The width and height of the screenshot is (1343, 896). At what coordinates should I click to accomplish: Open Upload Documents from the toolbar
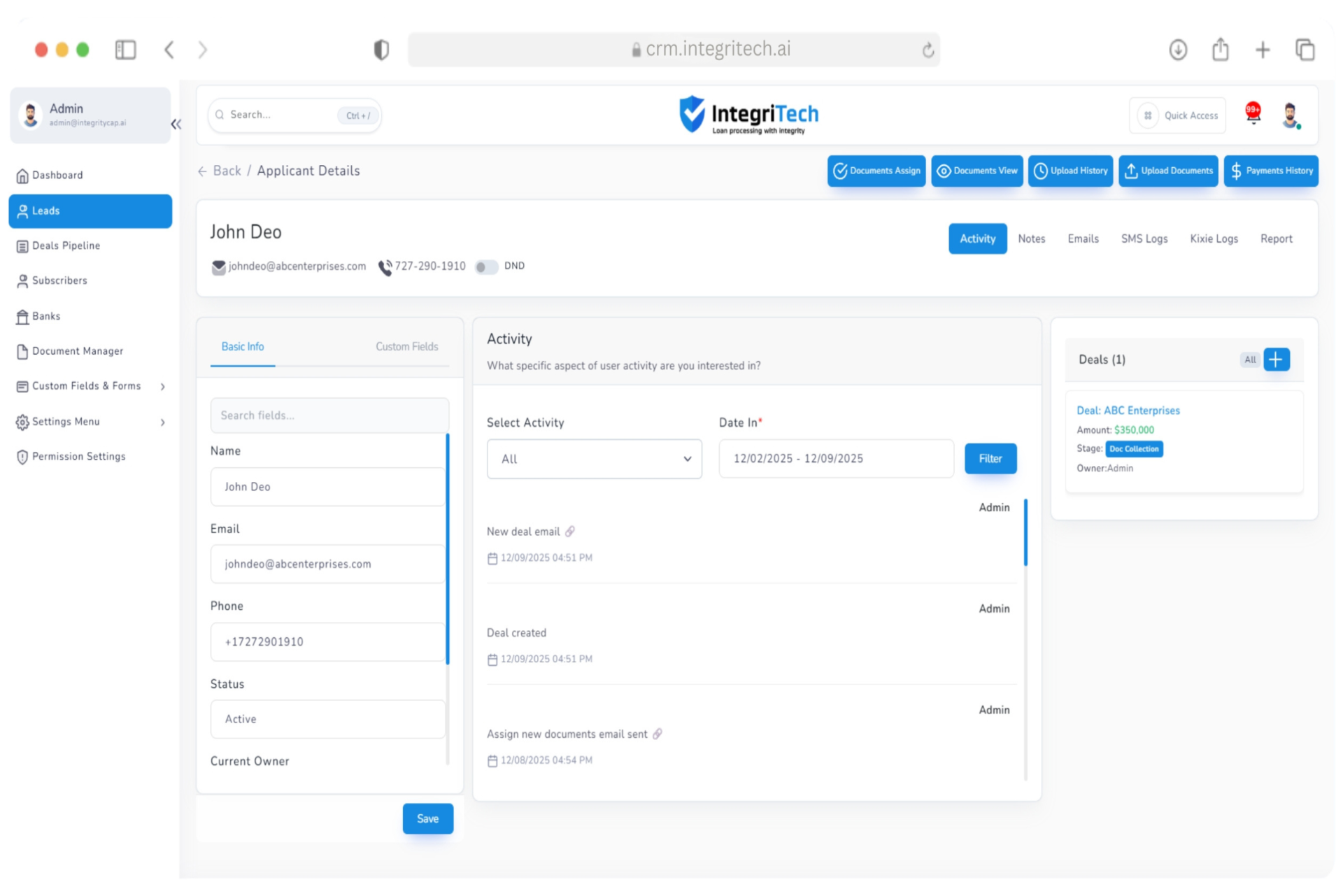coord(1168,171)
